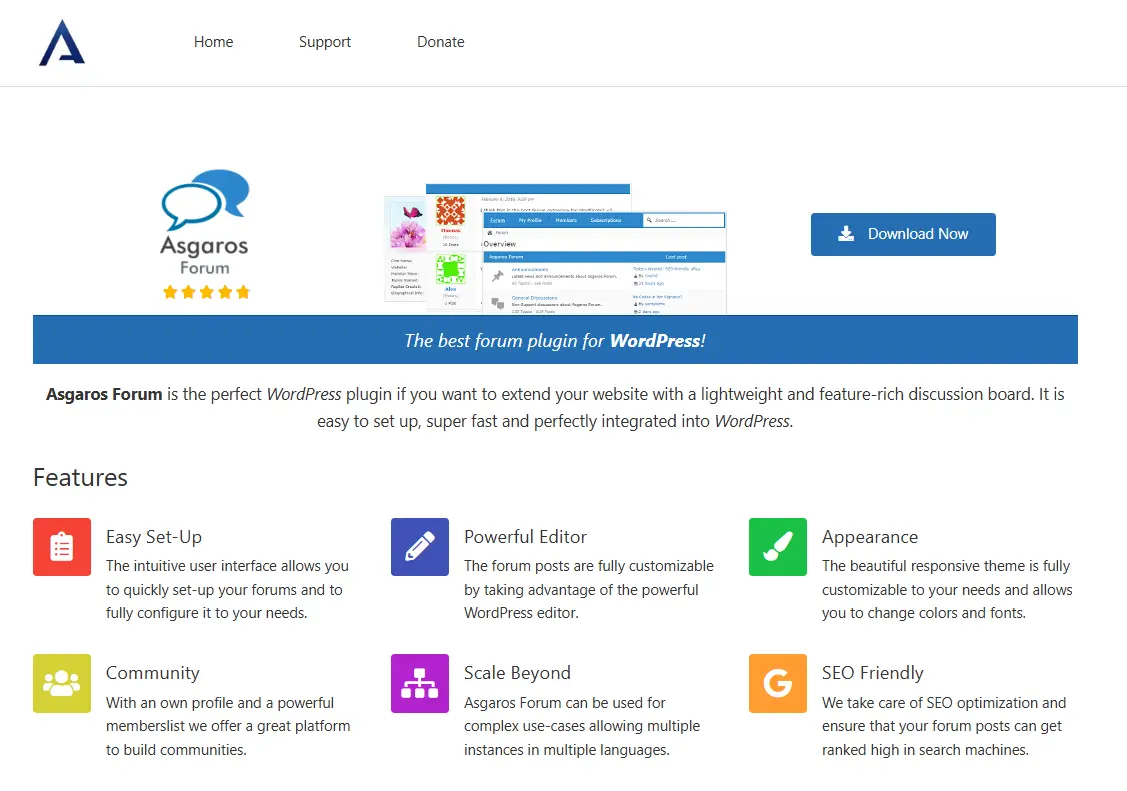This screenshot has width=1127, height=791.
Task: Click the bold 'Asgaros Forum' text in the intro
Action: point(104,394)
